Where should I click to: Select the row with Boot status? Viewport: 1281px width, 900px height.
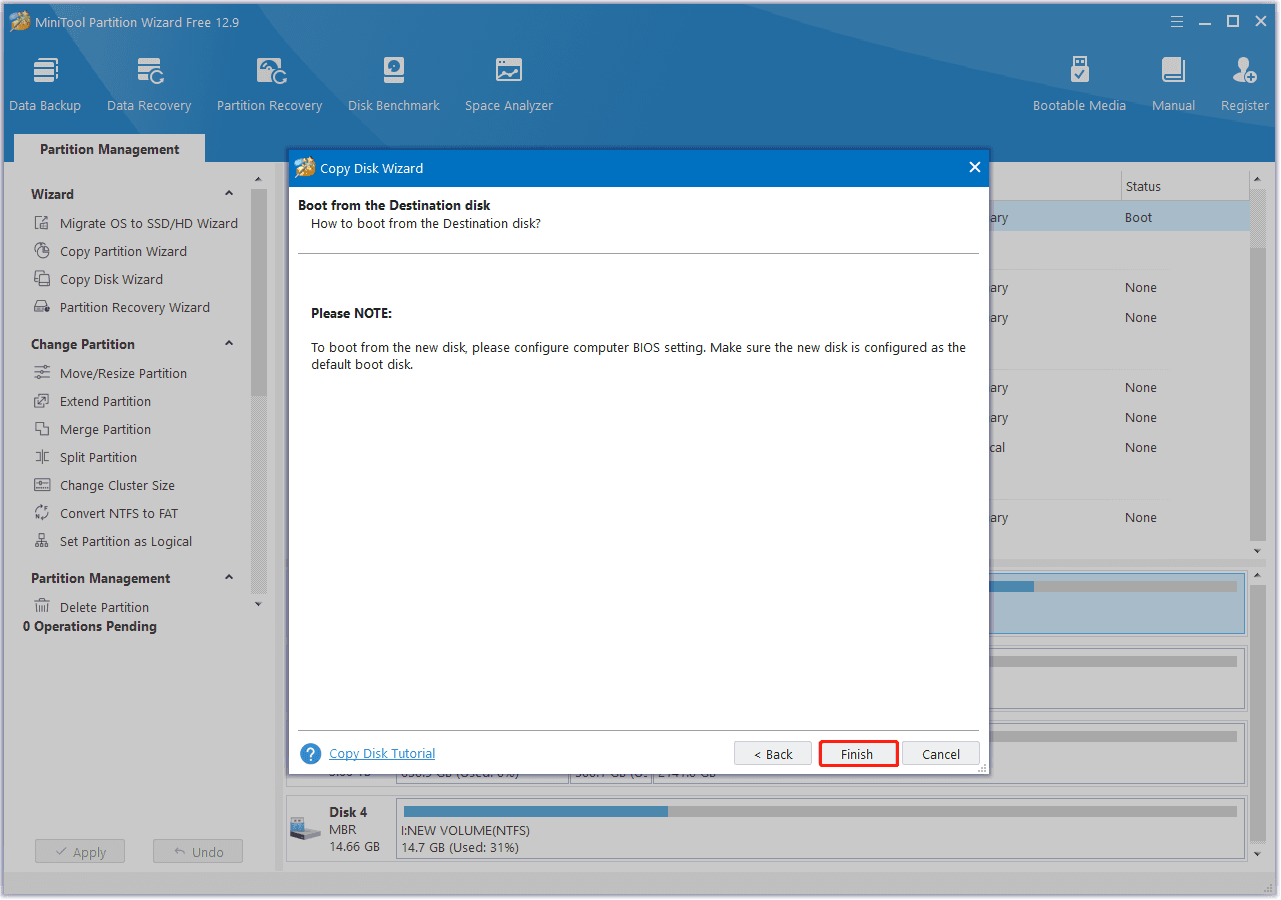[x=1119, y=217]
